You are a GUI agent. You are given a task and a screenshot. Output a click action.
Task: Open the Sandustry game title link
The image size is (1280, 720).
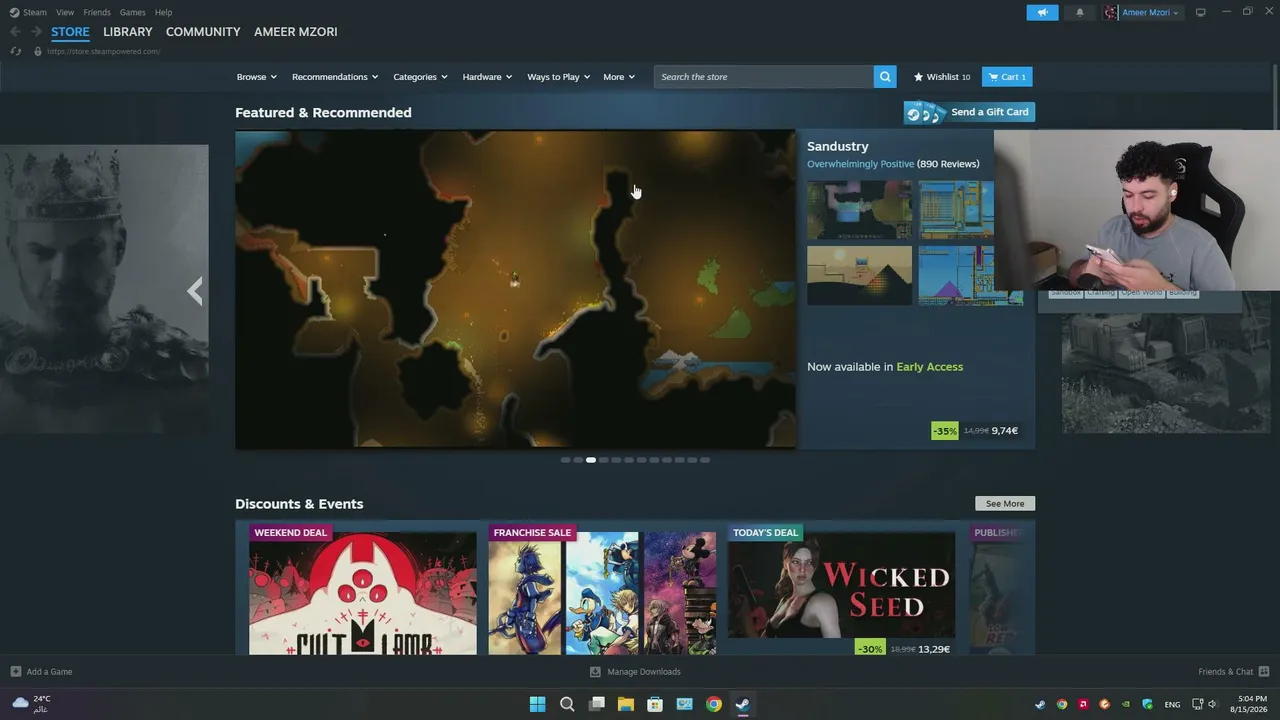pyautogui.click(x=838, y=146)
